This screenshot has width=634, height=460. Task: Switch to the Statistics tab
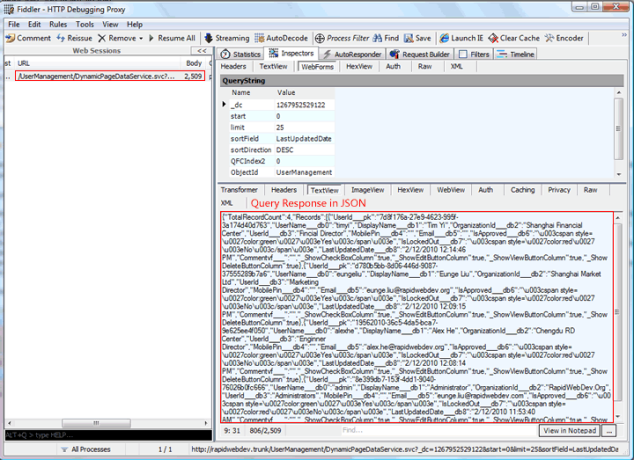point(241,54)
